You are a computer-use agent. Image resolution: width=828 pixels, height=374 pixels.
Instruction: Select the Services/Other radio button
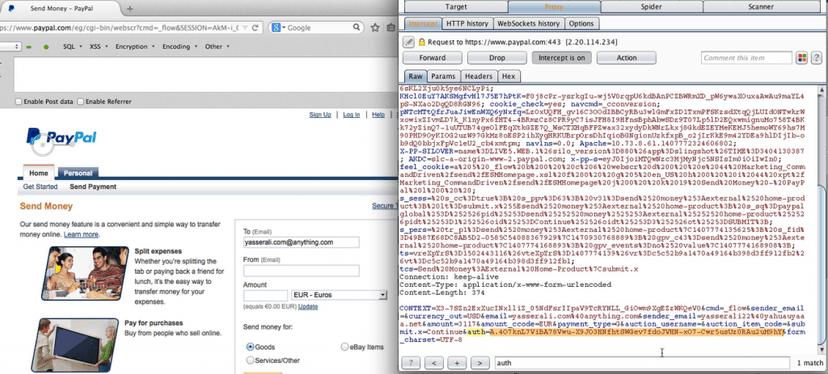(x=250, y=360)
